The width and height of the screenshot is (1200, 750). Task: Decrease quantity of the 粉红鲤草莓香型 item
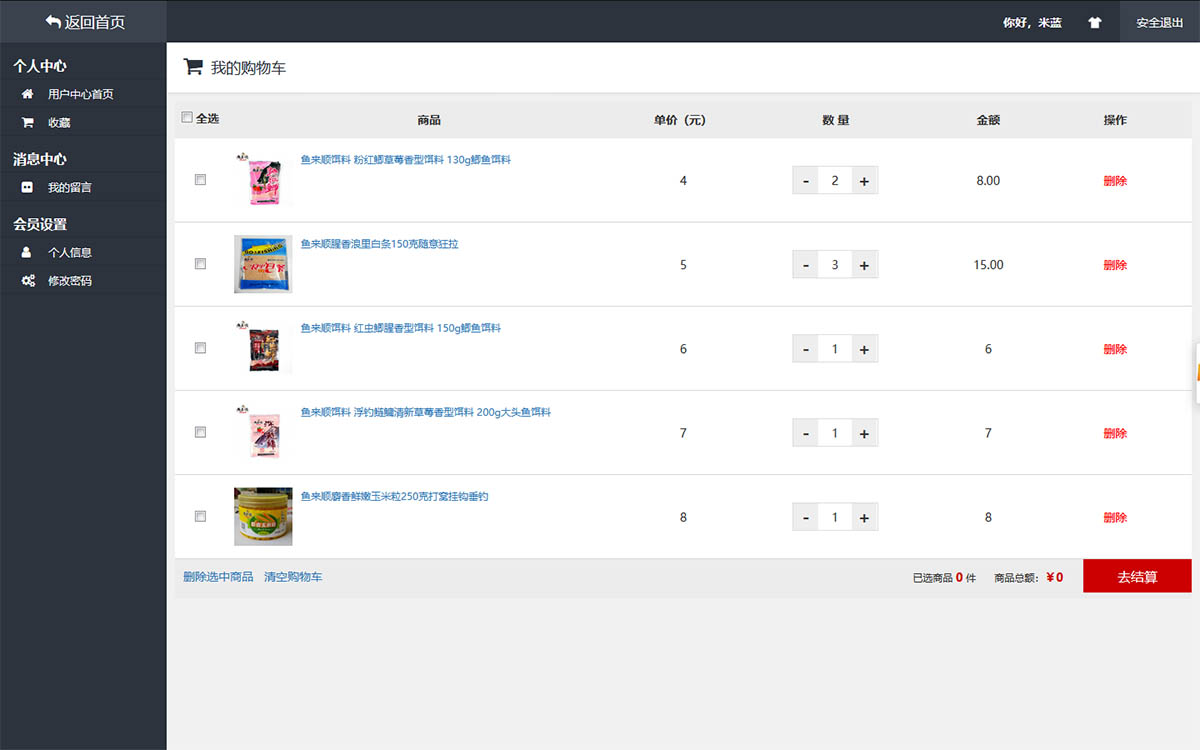806,181
